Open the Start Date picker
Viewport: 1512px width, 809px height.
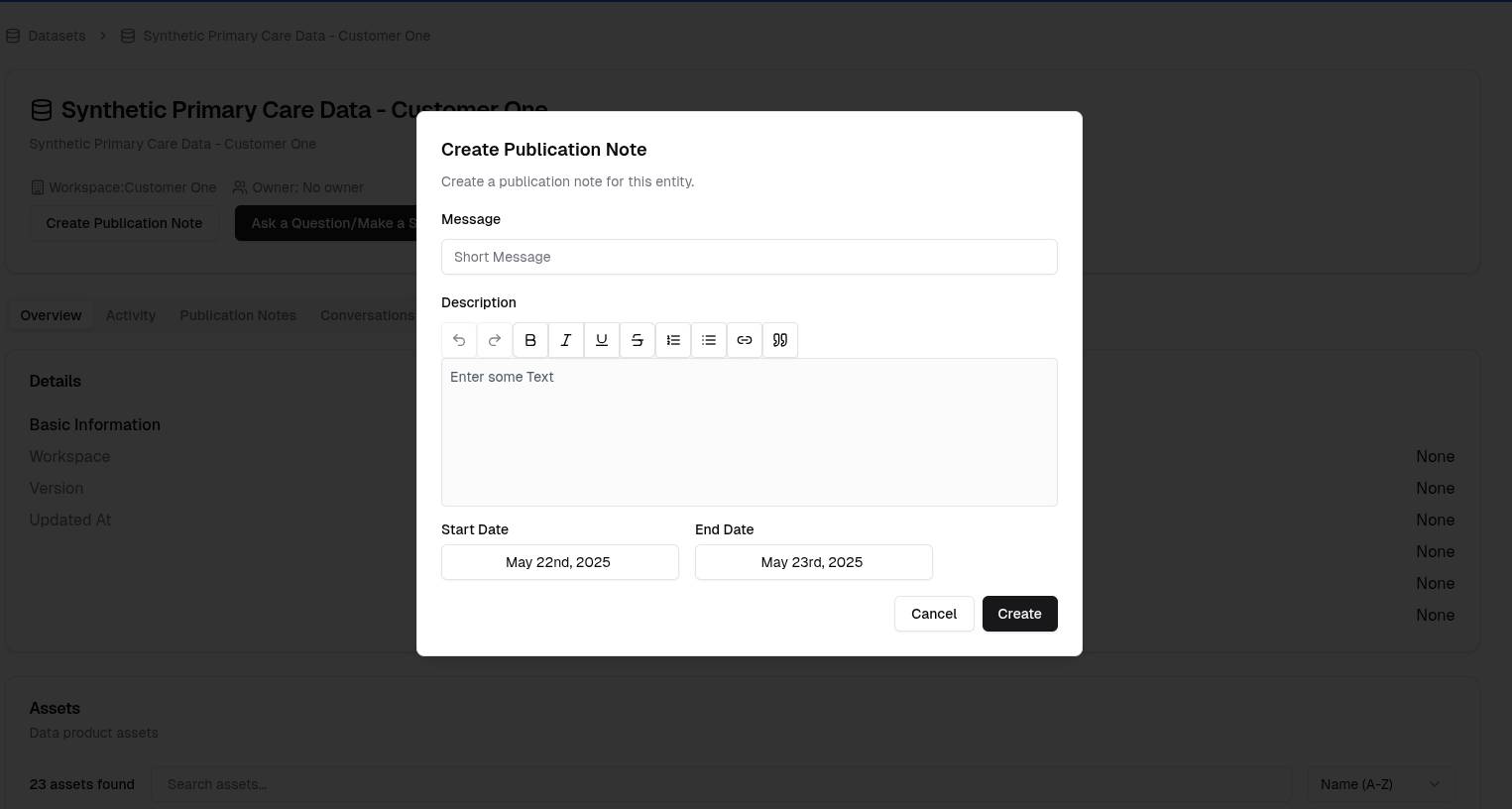[560, 562]
